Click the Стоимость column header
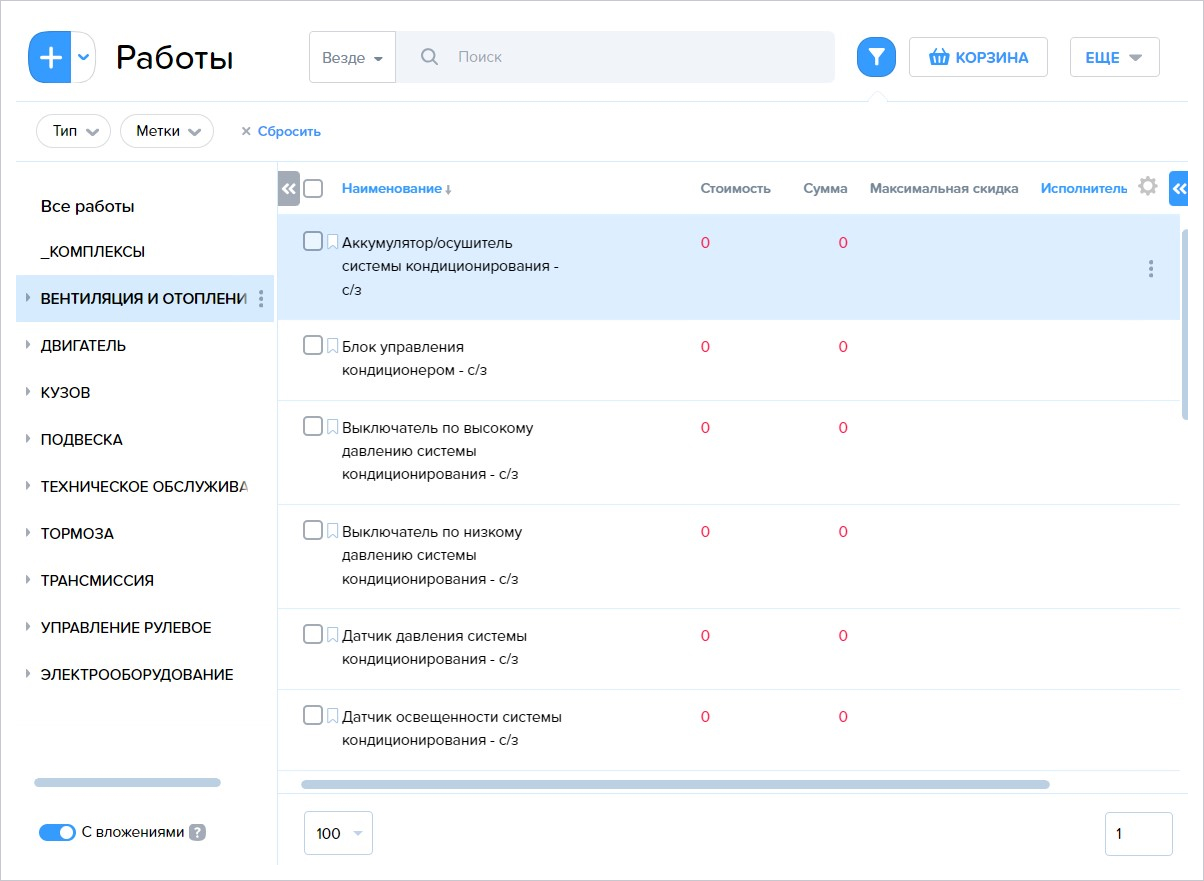Image resolution: width=1204 pixels, height=881 pixels. (x=736, y=188)
